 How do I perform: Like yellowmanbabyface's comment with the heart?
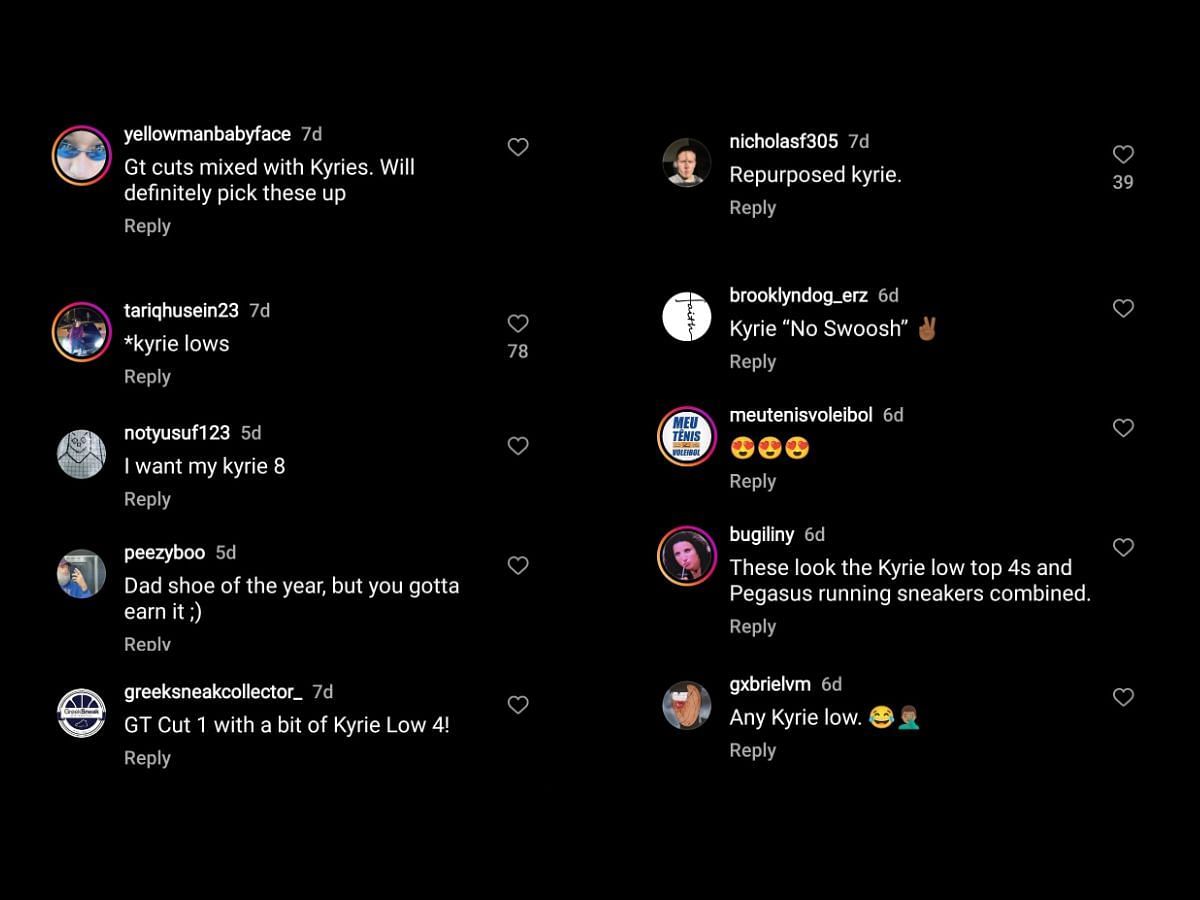[518, 147]
